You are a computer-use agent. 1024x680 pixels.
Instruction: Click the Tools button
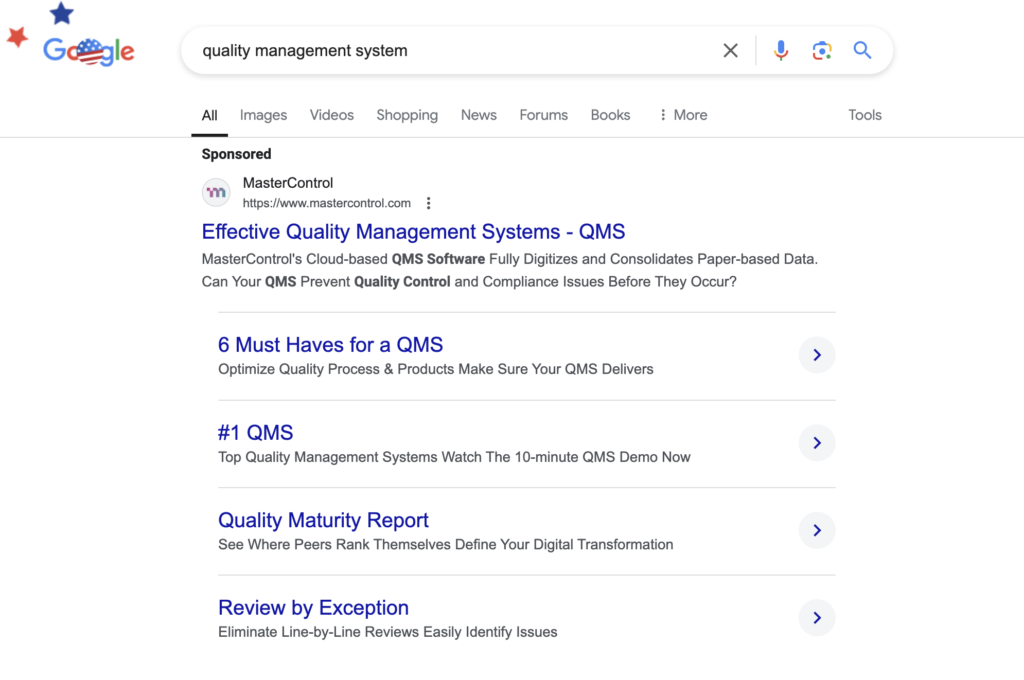point(864,115)
